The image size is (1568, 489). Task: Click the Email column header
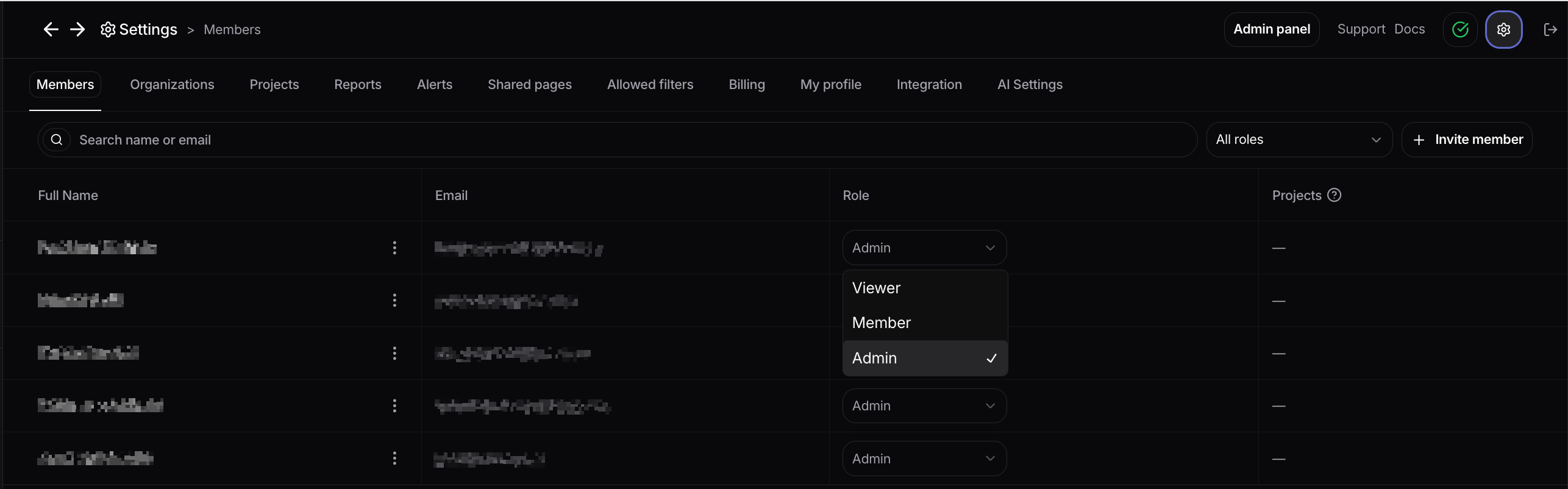(451, 195)
